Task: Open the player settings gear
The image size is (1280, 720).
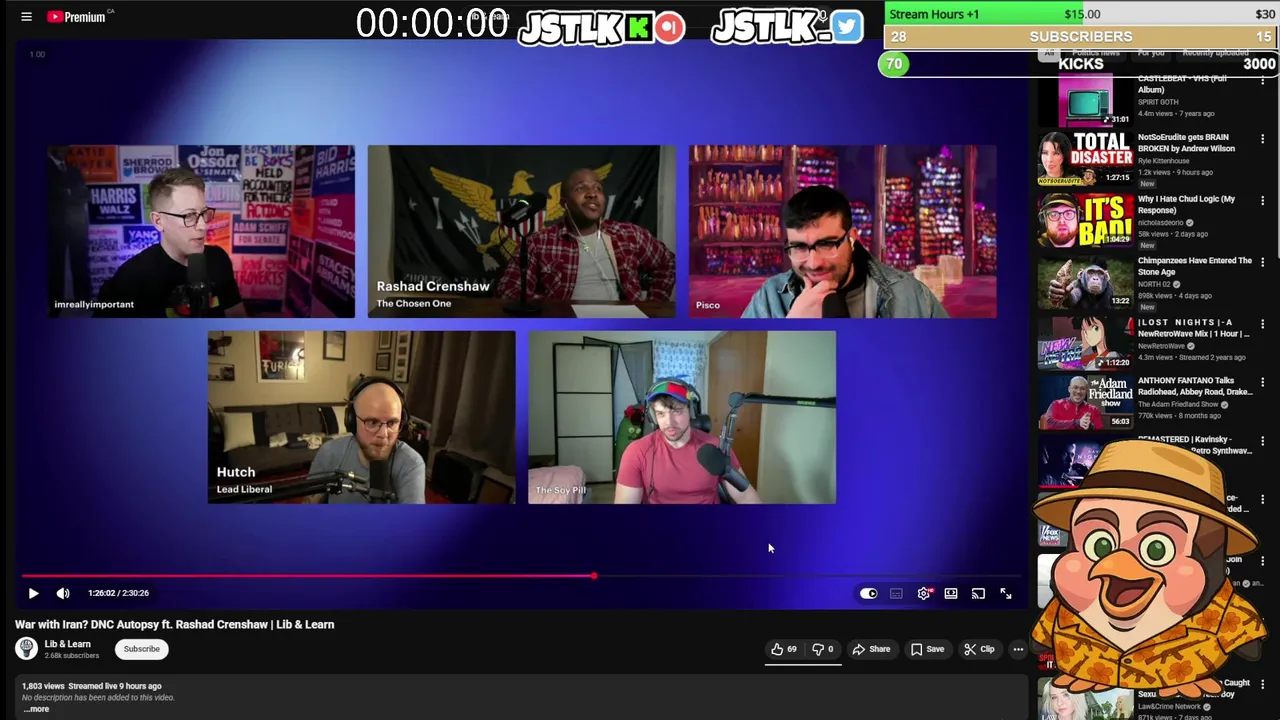Action: pos(924,594)
